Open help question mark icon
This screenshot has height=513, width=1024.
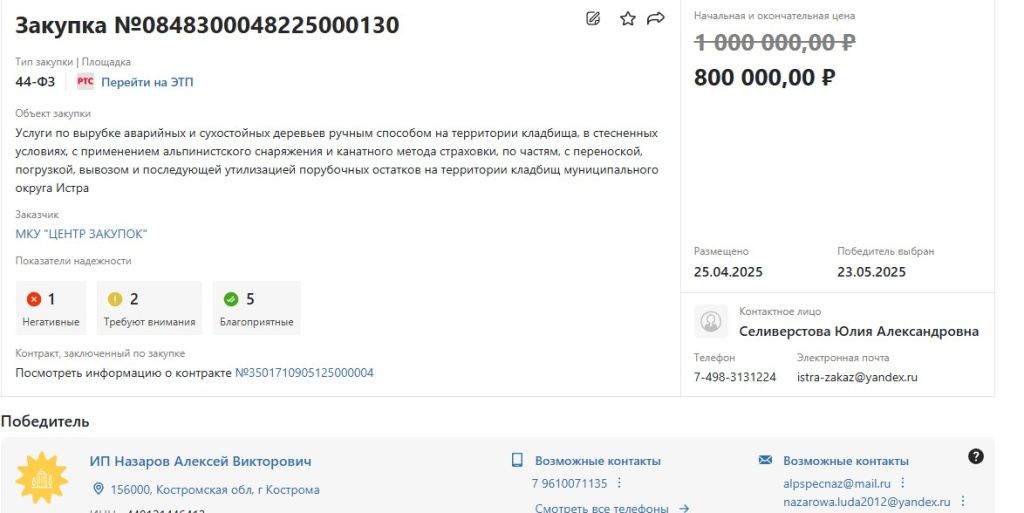coord(976,456)
